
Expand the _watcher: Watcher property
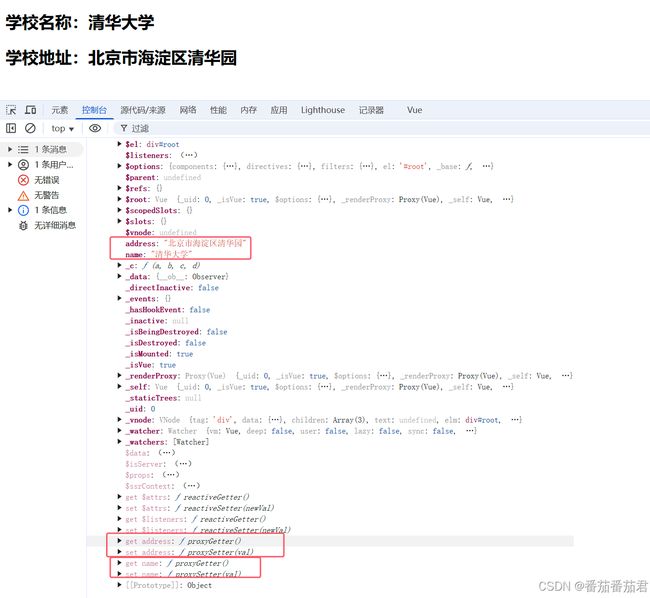pyautogui.click(x=119, y=431)
